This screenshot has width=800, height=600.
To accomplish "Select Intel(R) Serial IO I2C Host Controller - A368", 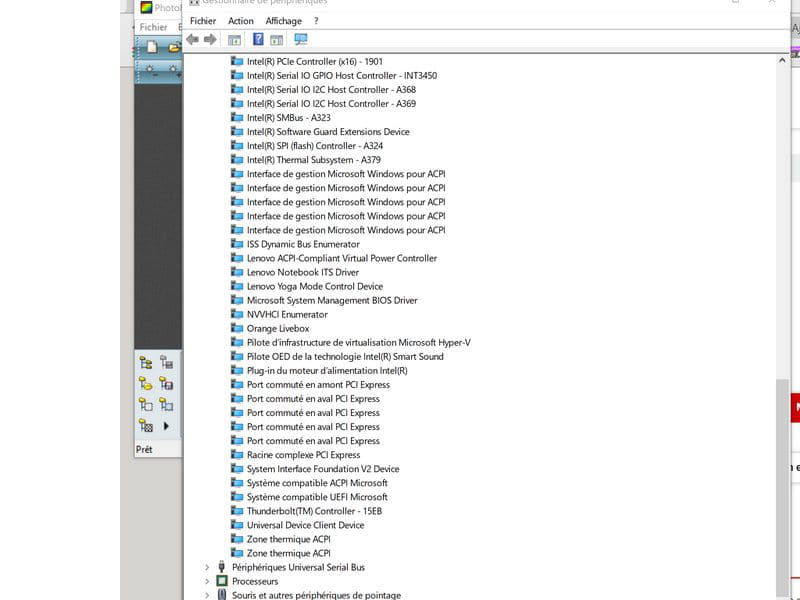I will [x=331, y=89].
